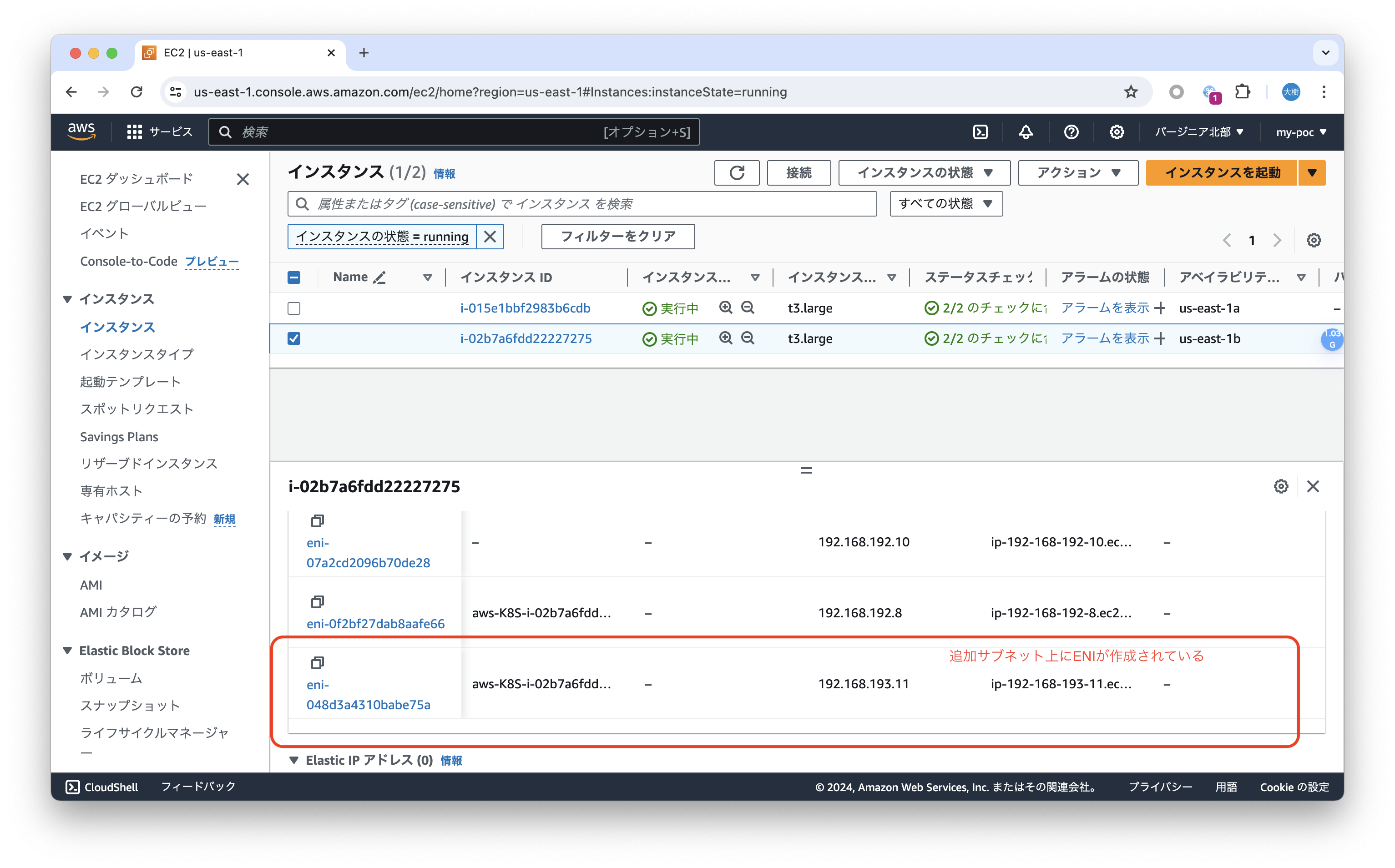Click the フィルターをクリア button

618,237
